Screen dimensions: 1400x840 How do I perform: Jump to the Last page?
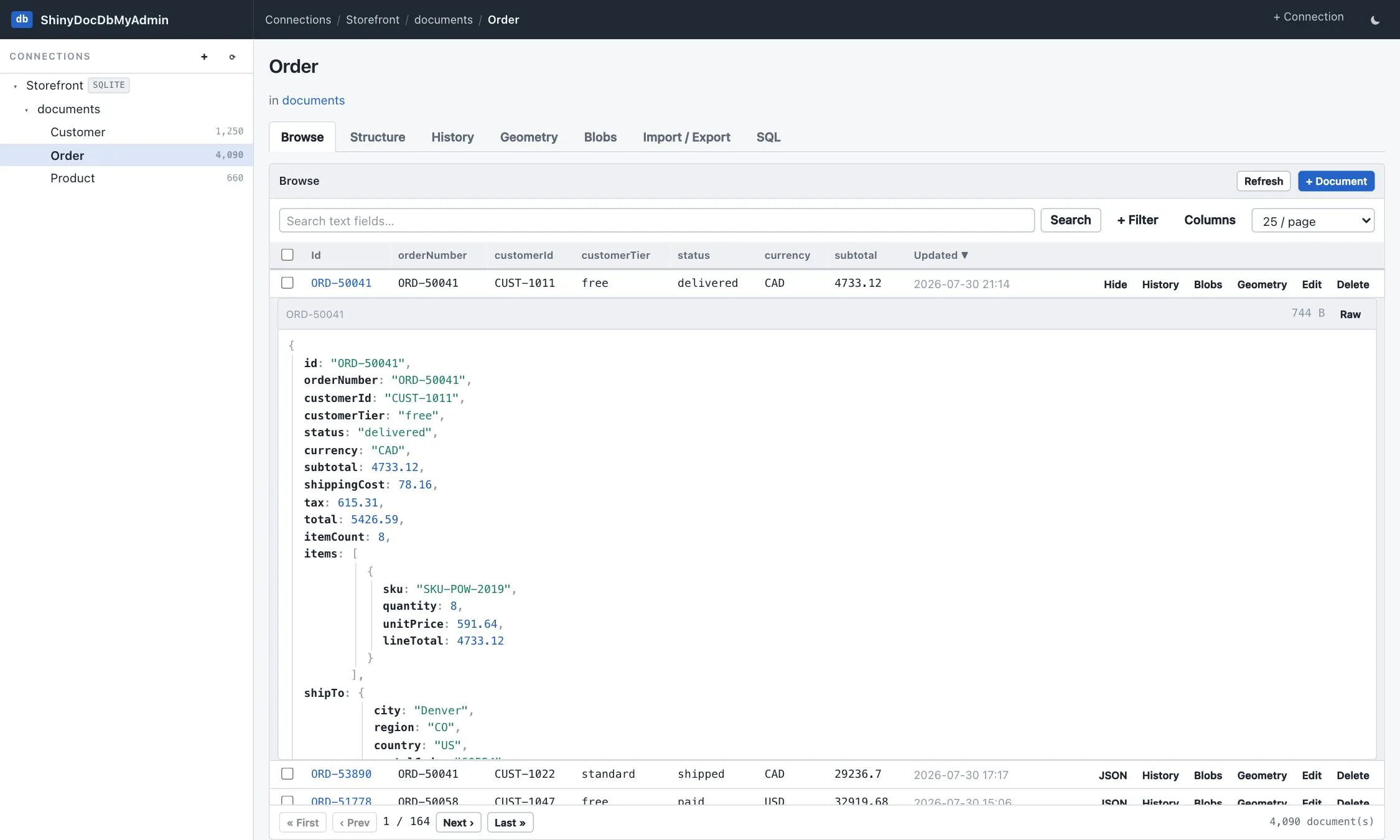pos(510,823)
